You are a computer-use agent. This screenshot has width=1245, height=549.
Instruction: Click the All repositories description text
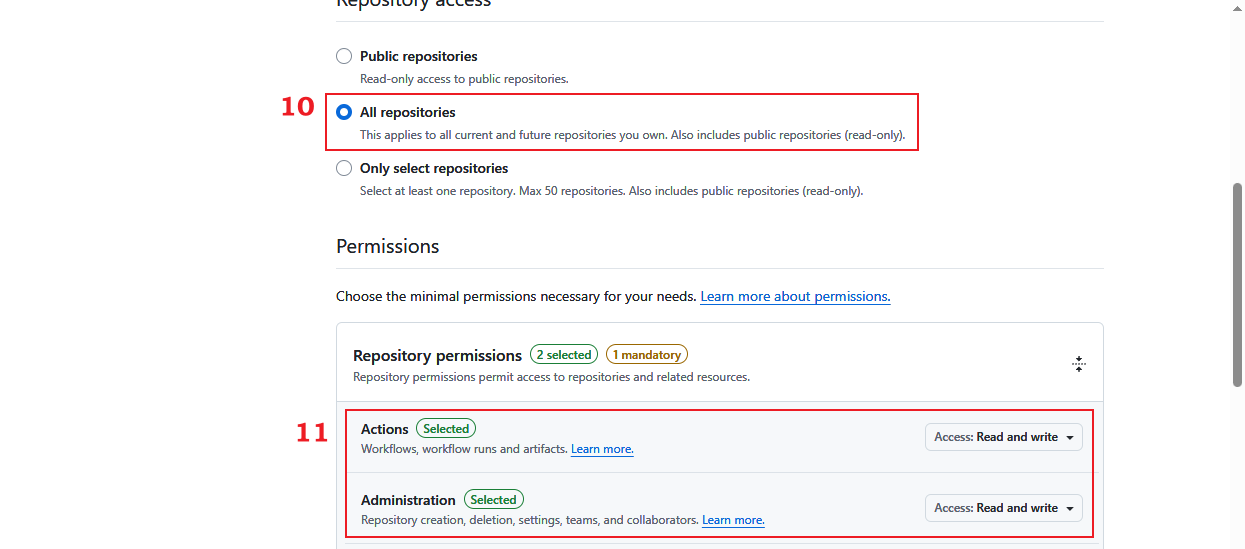pyautogui.click(x=632, y=135)
